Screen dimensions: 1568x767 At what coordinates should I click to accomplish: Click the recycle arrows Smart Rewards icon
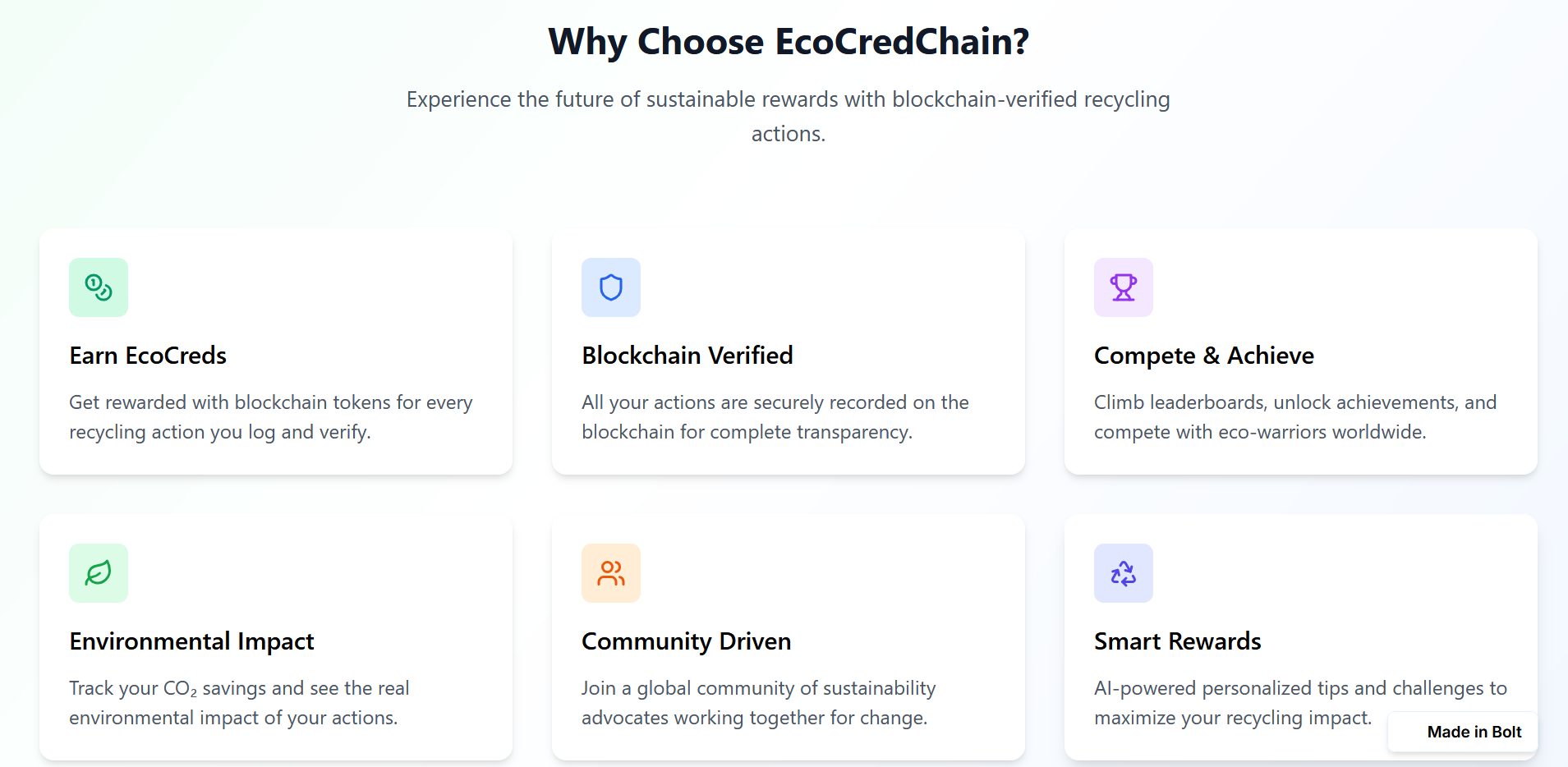click(1124, 573)
